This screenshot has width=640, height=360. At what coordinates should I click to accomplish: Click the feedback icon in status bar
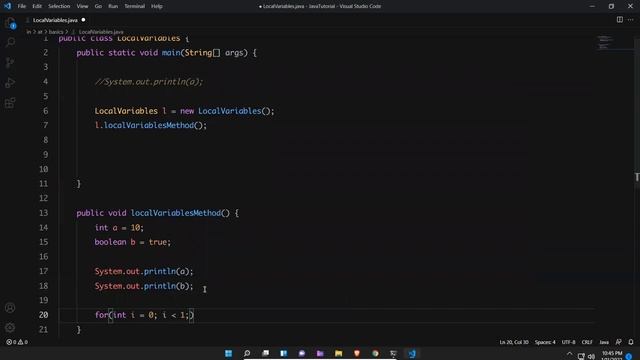click(x=619, y=342)
